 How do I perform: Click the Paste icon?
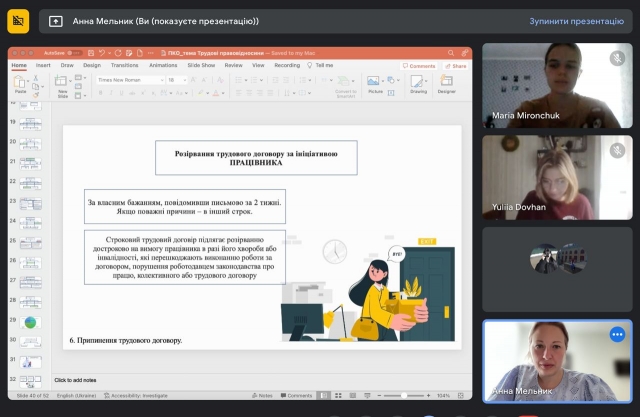pos(21,83)
